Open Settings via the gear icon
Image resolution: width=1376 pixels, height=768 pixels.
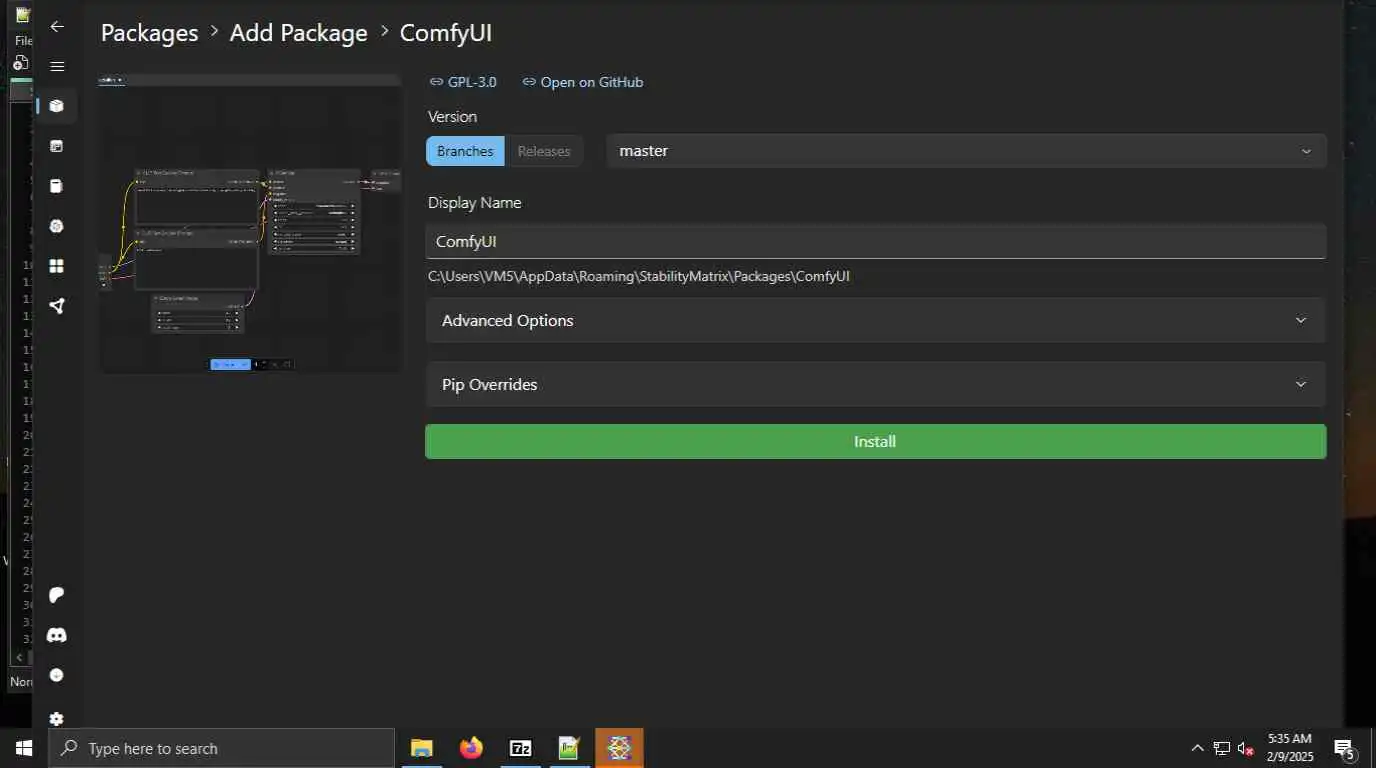[57, 718]
